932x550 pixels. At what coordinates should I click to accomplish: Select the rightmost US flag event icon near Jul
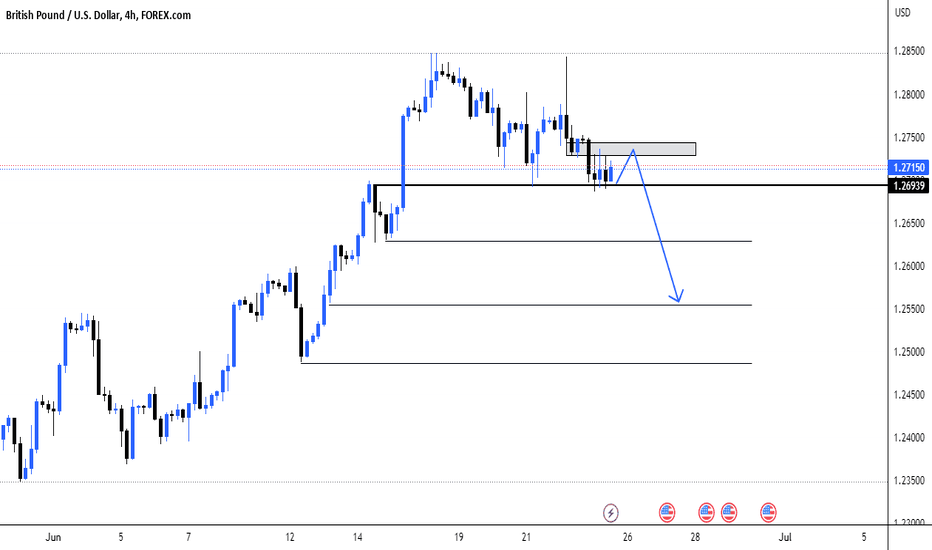(x=768, y=512)
